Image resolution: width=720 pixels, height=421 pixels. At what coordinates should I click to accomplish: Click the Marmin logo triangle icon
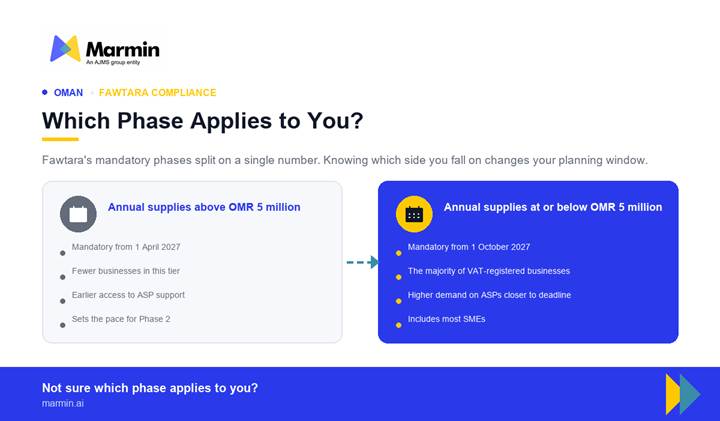(65, 48)
